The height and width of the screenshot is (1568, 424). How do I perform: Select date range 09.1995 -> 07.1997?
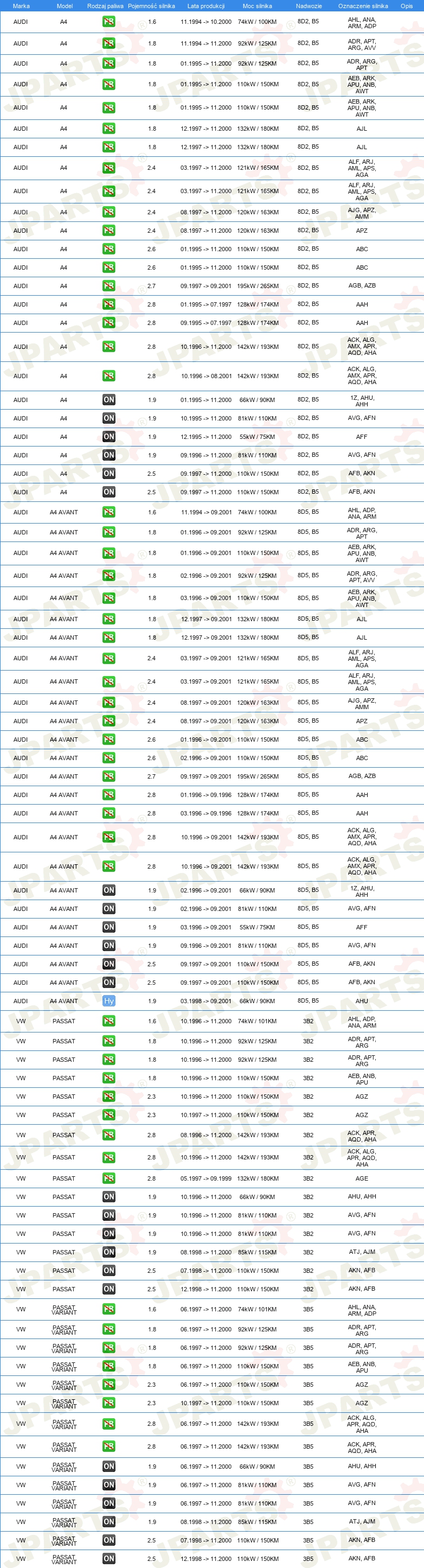point(205,323)
